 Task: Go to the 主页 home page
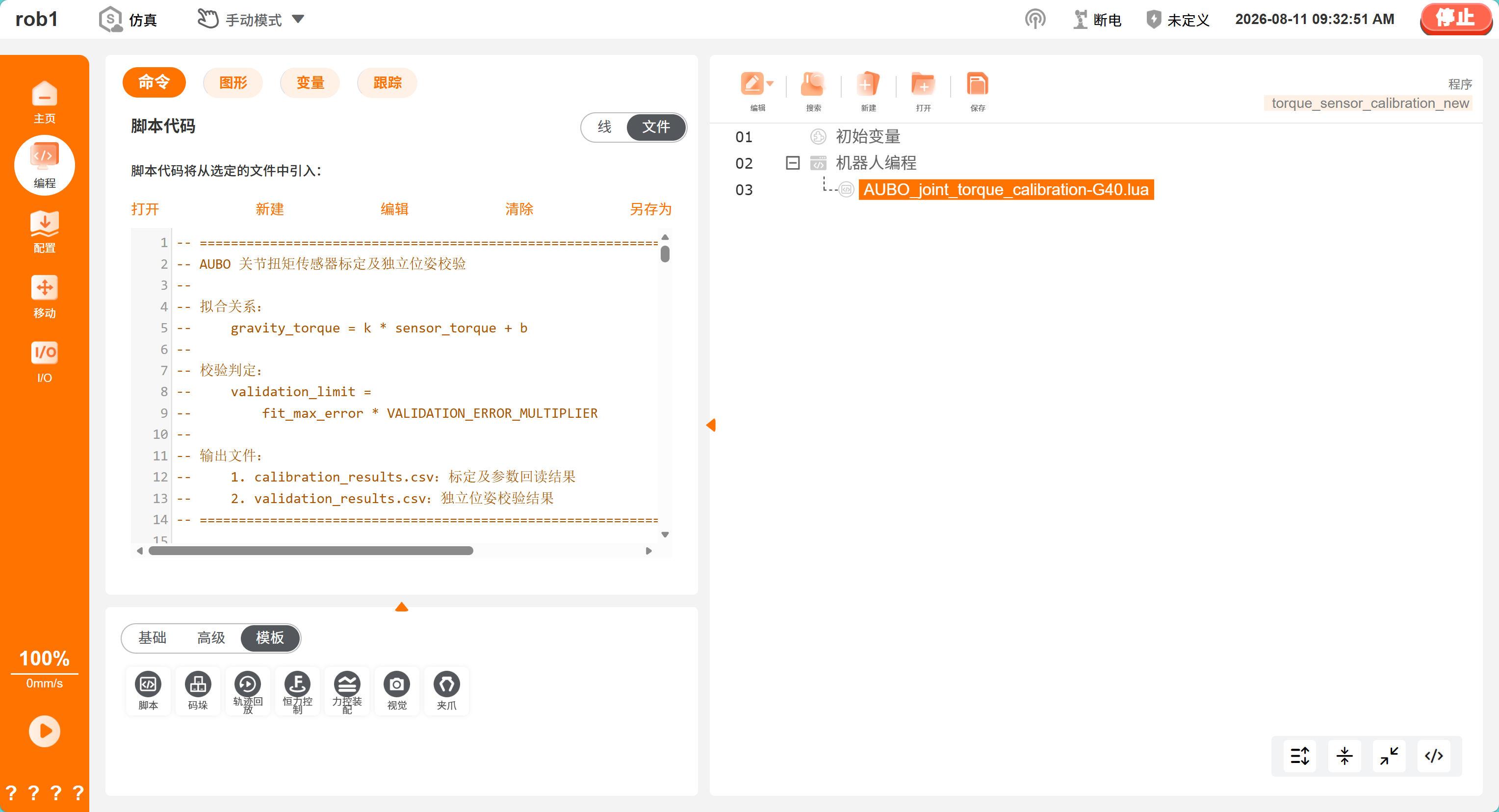tap(44, 102)
